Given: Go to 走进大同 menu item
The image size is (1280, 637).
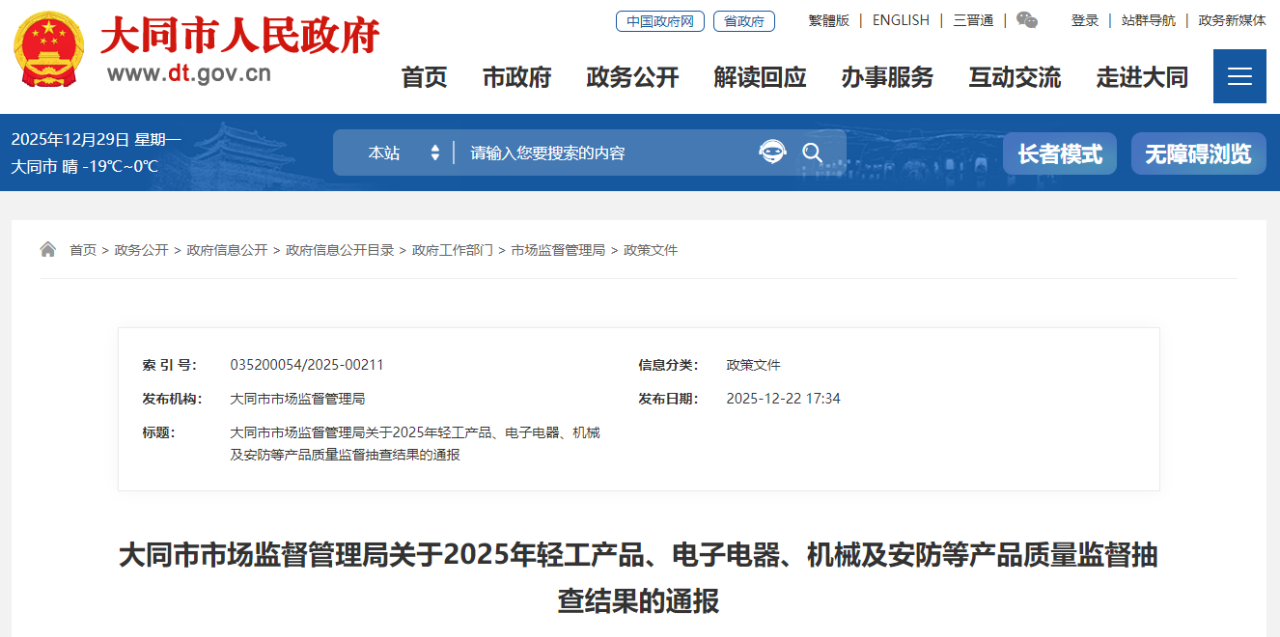Looking at the screenshot, I should pos(1142,77).
